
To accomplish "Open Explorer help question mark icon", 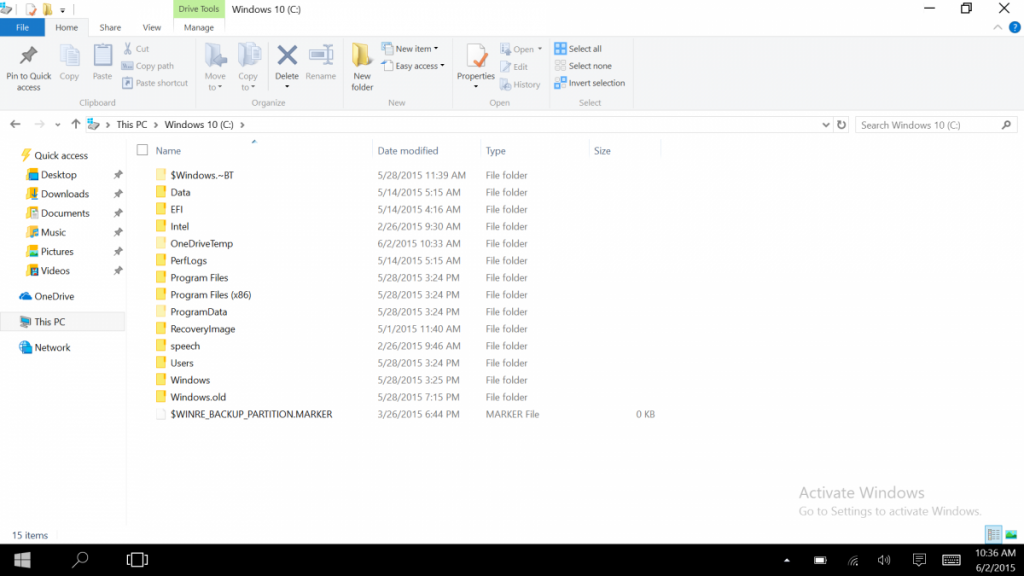I will (x=1014, y=27).
